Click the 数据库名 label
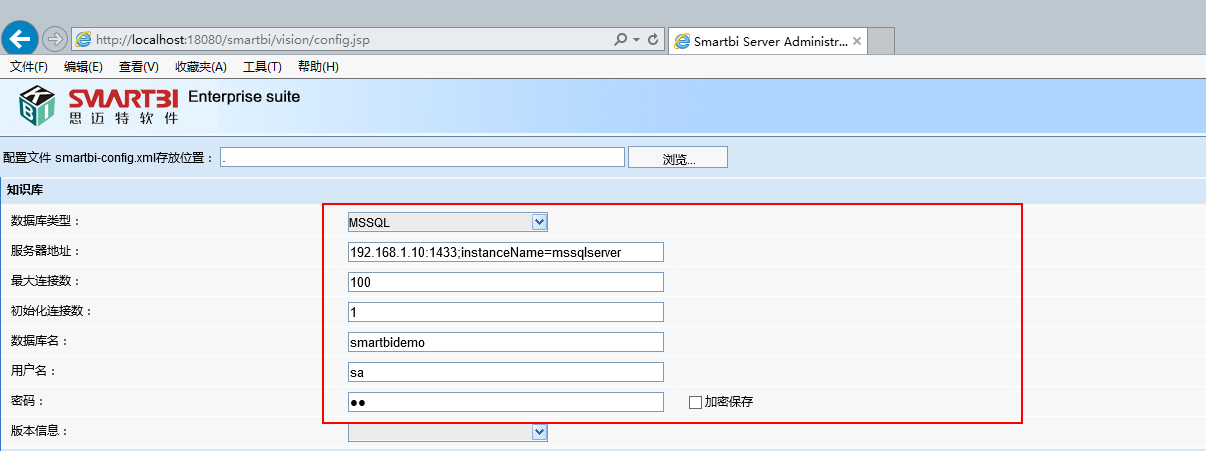The image size is (1206, 451). 37,341
